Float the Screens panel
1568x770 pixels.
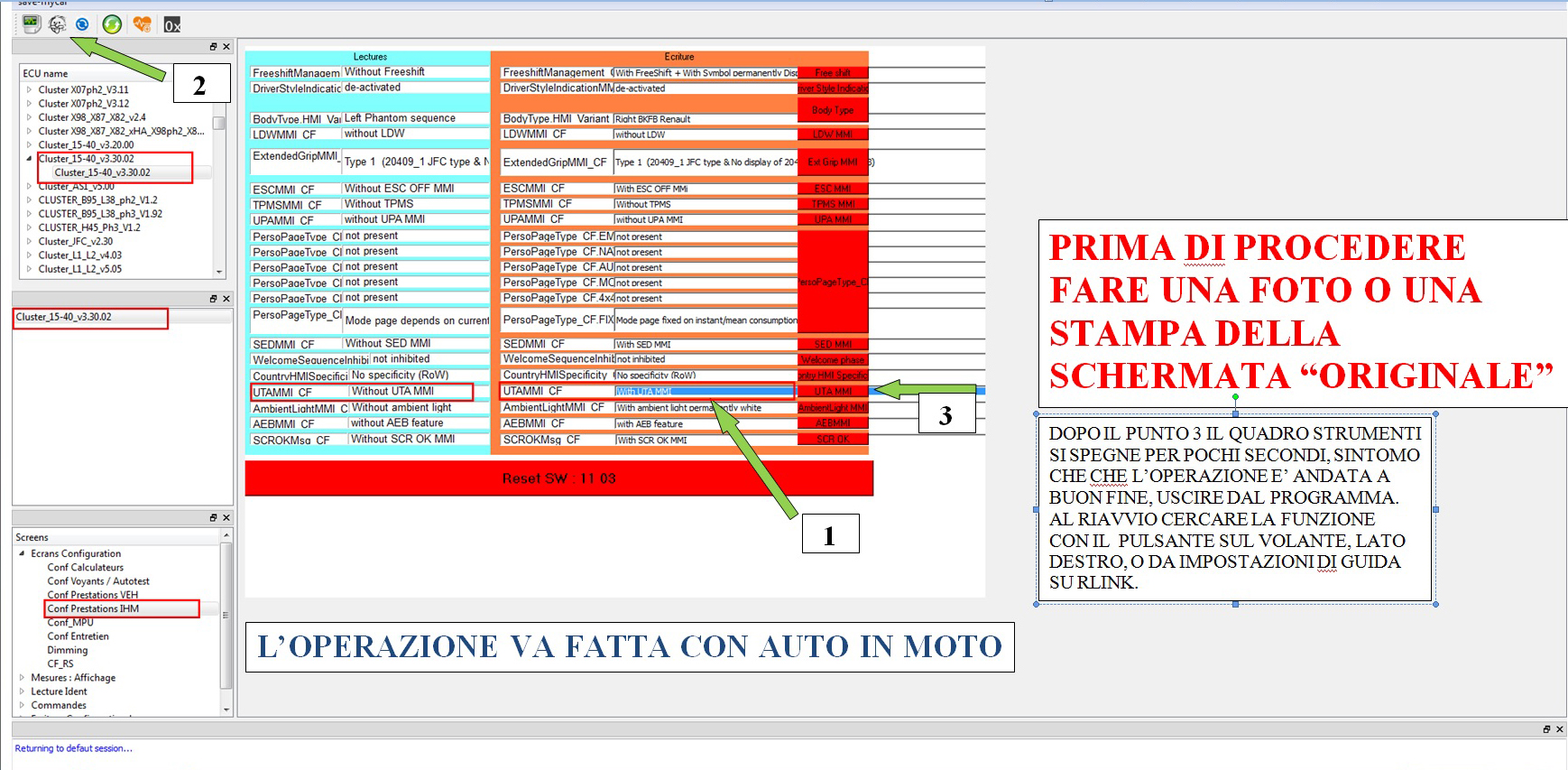tap(214, 518)
